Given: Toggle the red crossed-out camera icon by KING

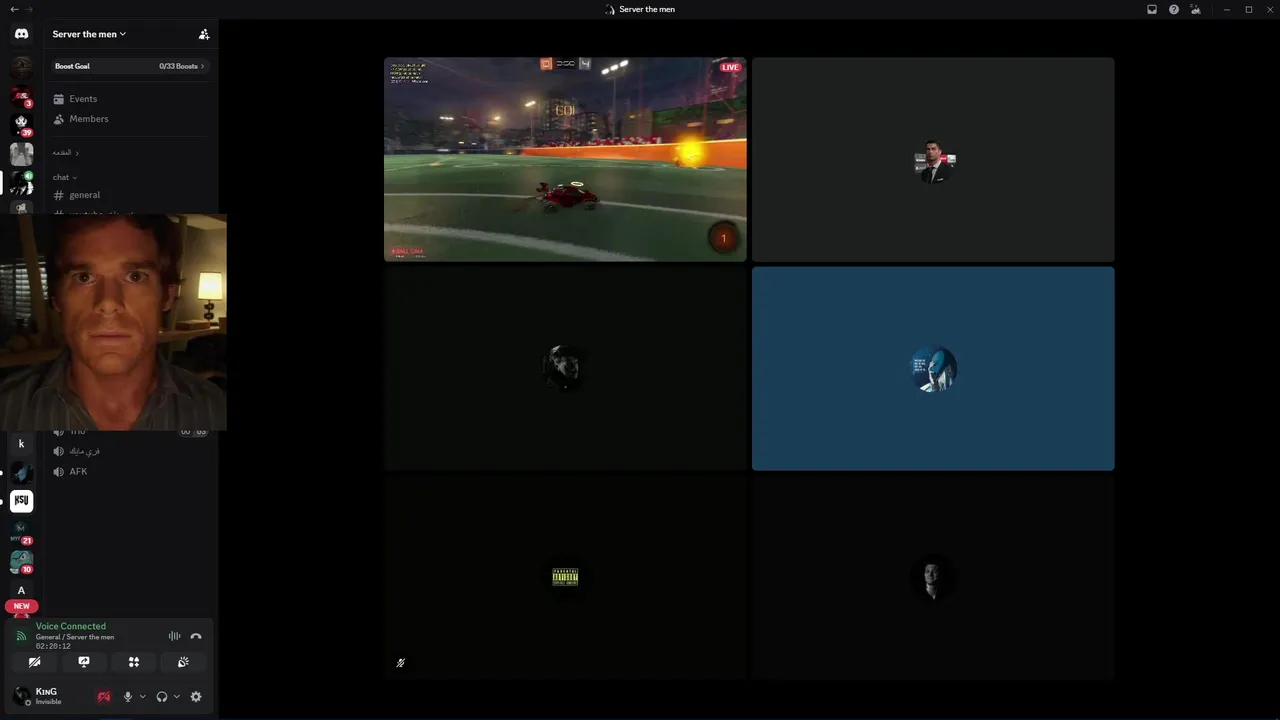Looking at the screenshot, I should pos(103,697).
